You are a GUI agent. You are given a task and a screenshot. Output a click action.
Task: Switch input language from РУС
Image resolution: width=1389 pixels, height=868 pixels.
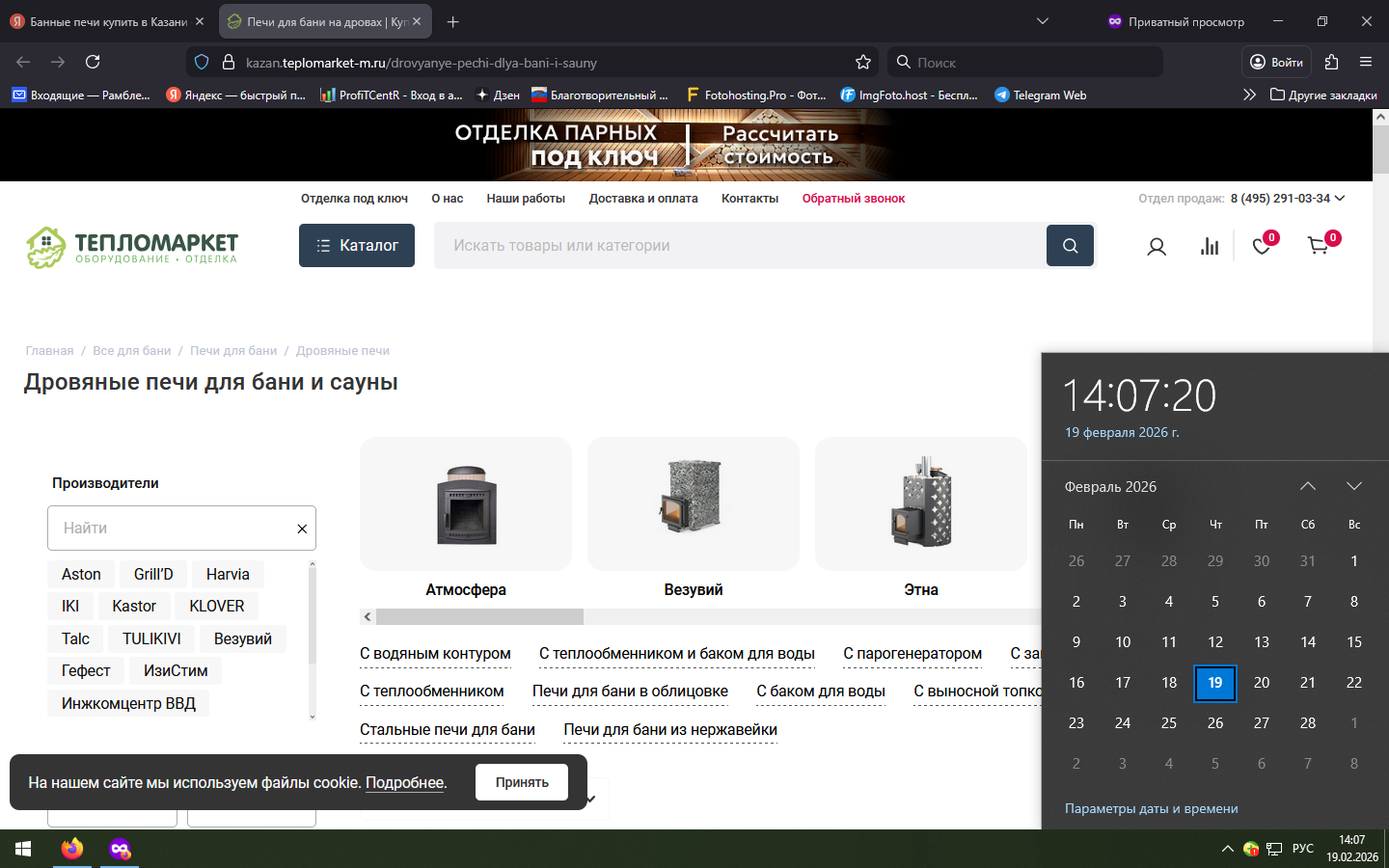tap(1303, 849)
